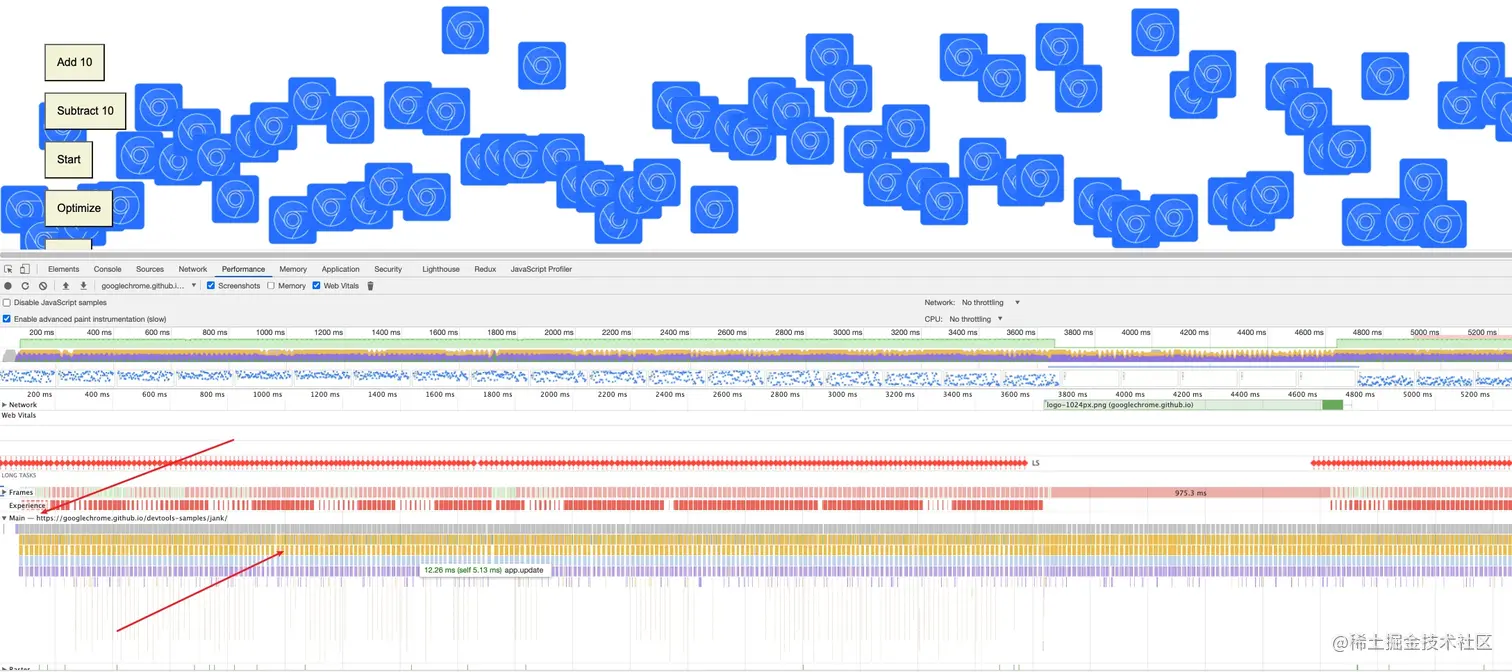Click the 4000 ms mark on overview ruler

(x=1135, y=332)
